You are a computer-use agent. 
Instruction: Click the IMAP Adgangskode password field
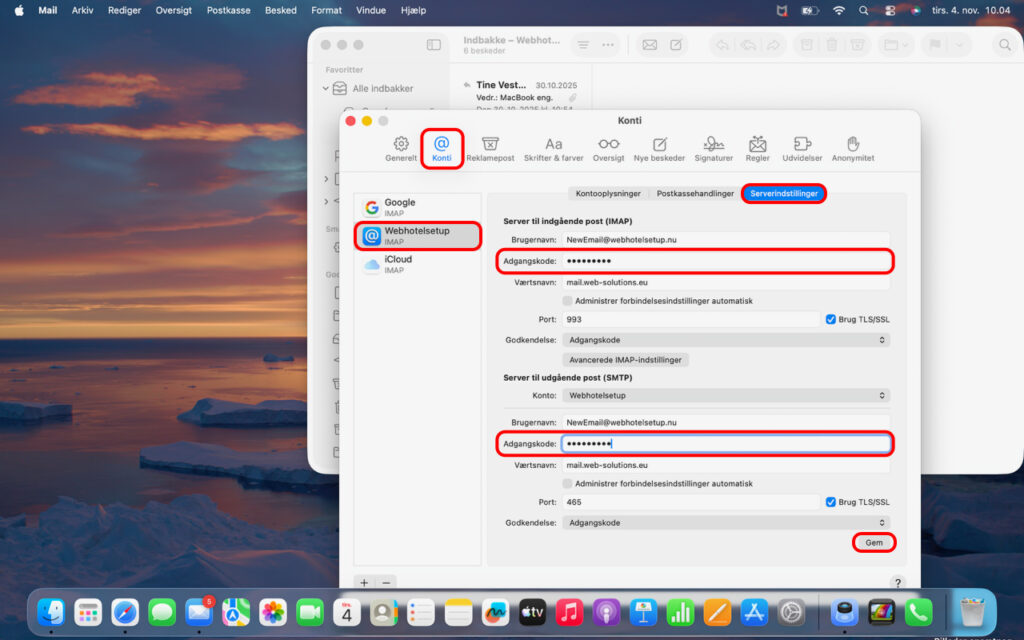pyautogui.click(x=725, y=262)
